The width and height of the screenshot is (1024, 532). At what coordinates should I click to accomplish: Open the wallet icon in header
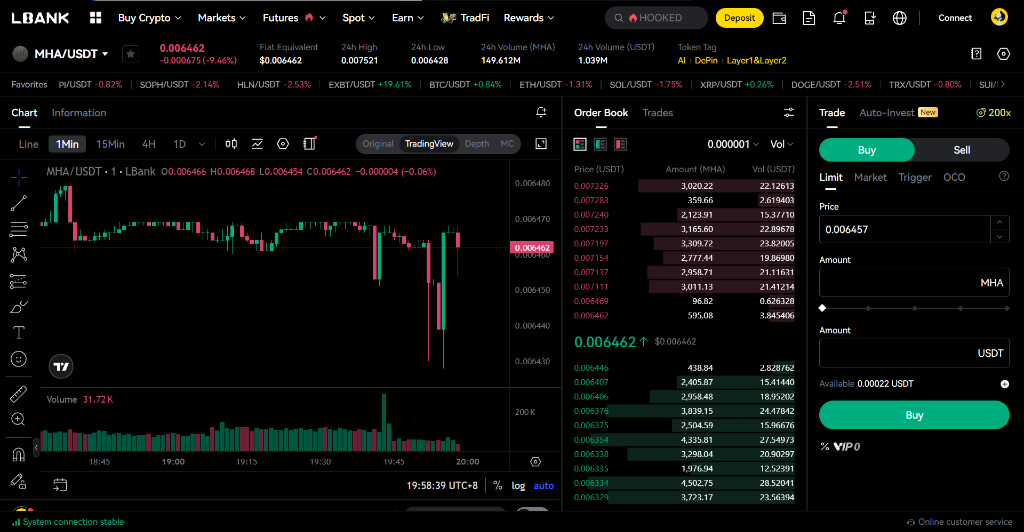(x=779, y=18)
